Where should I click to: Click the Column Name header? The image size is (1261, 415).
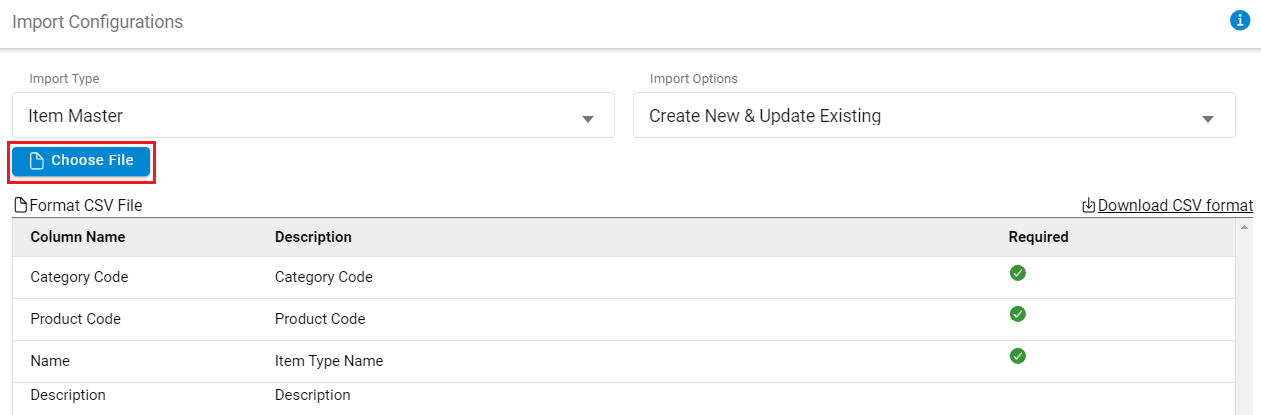pos(78,237)
